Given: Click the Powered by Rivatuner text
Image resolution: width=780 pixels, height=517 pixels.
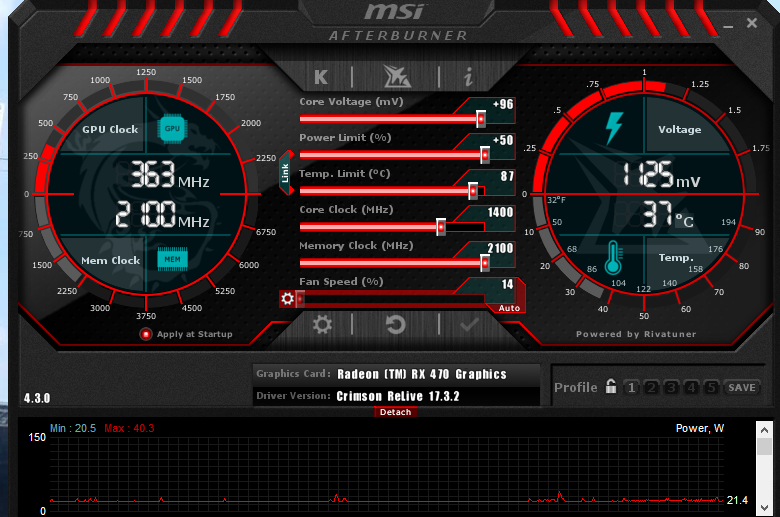Looking at the screenshot, I should coord(636,334).
